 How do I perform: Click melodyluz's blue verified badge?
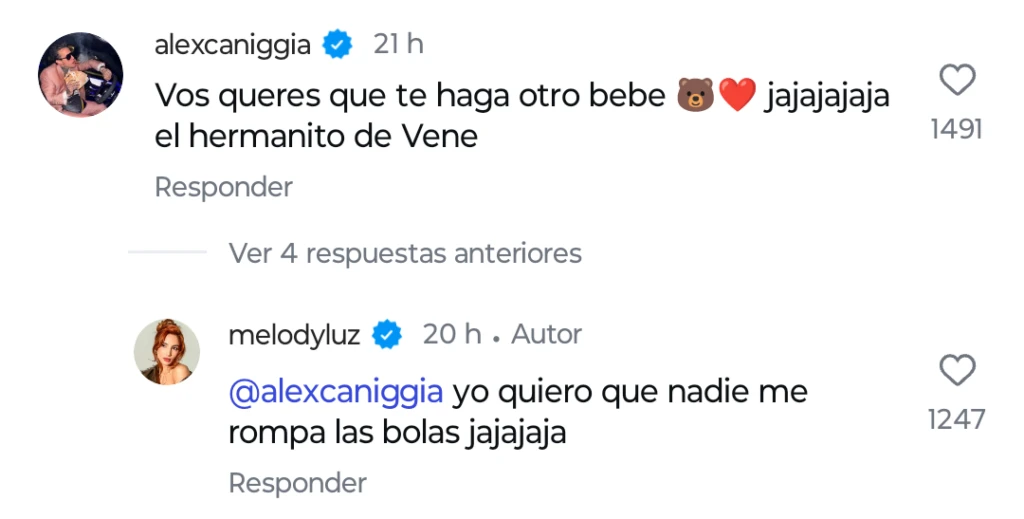[387, 334]
